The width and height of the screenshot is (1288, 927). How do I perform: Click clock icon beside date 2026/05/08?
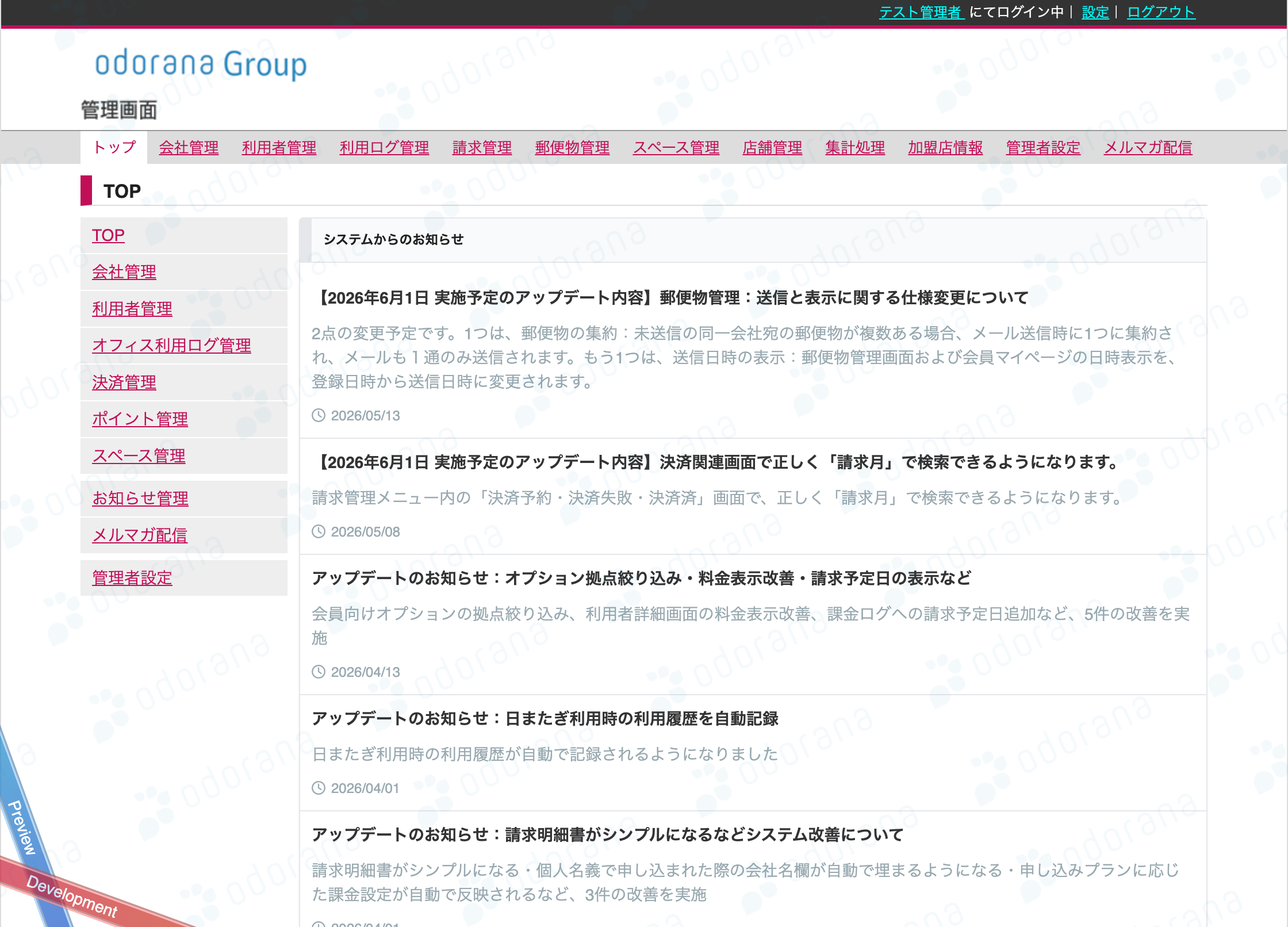tap(319, 531)
